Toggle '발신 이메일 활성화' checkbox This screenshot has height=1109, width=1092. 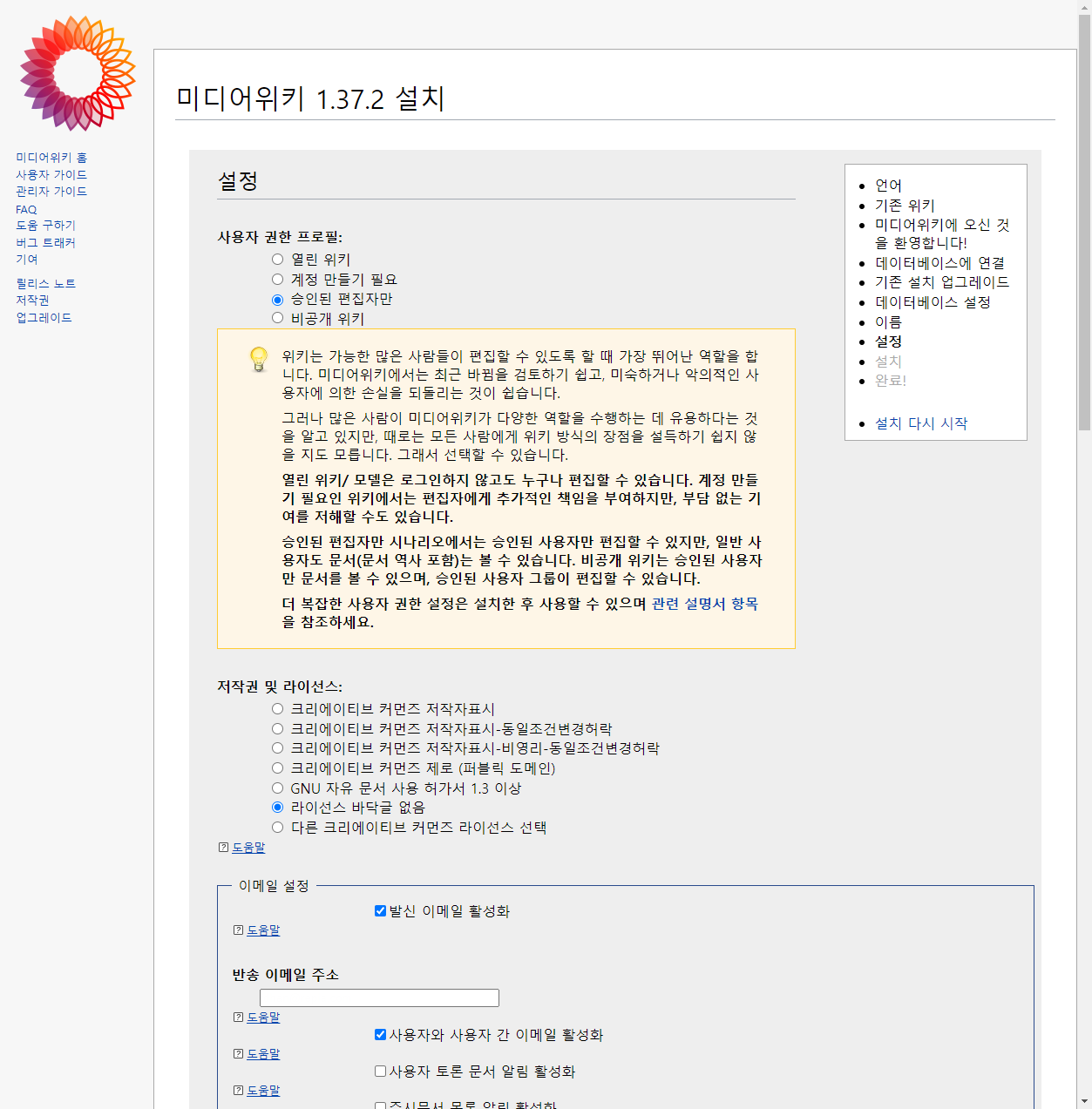(380, 911)
